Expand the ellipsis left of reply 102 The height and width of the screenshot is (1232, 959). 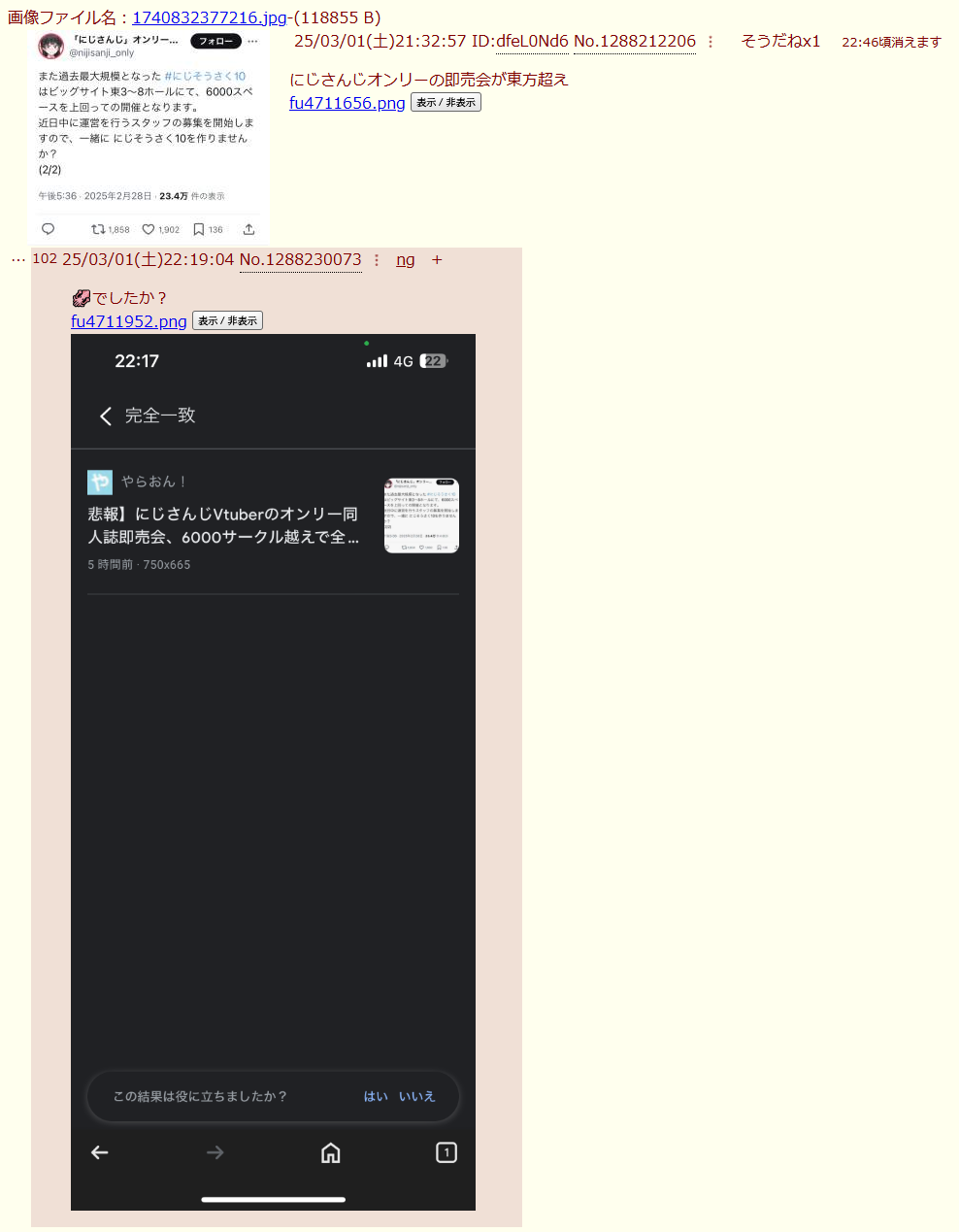coord(17,260)
